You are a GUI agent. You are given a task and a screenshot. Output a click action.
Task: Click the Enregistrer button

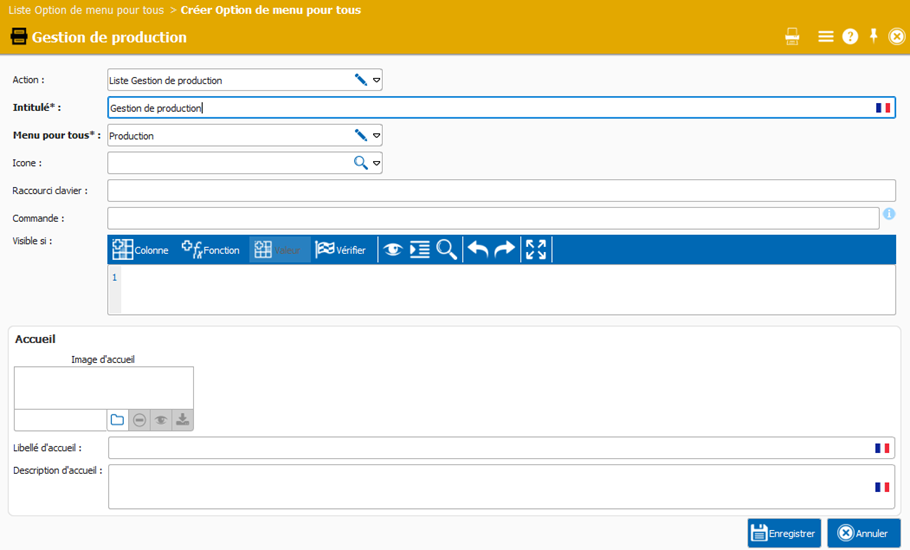(x=784, y=533)
